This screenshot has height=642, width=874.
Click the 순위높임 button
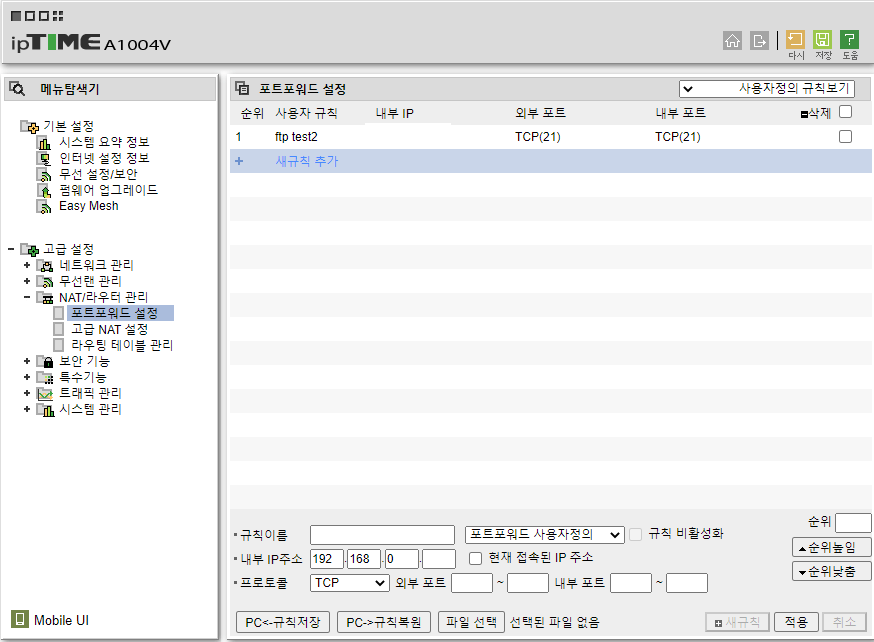coord(831,547)
